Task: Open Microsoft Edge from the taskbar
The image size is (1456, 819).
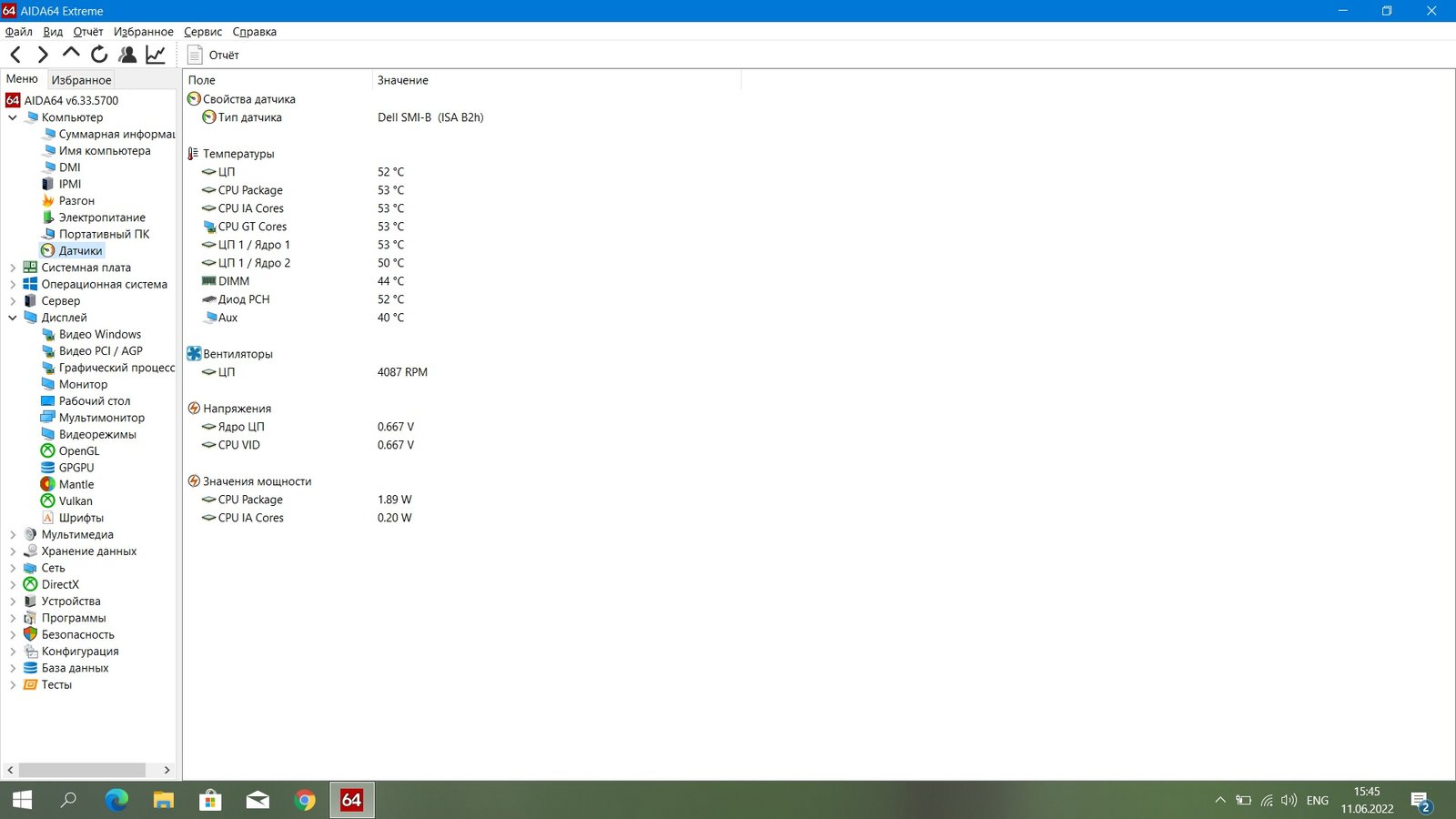Action: coord(116,800)
